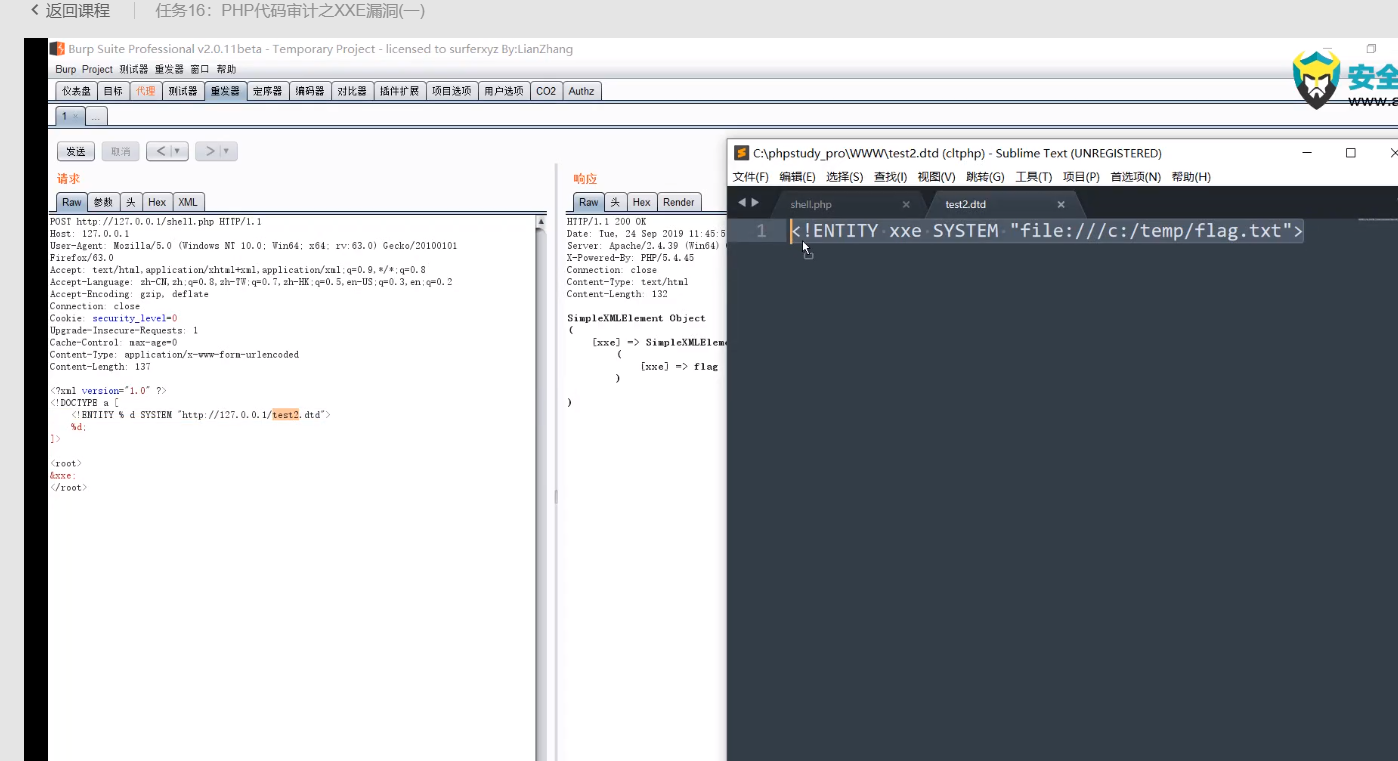Open the 帮助(H) menu in Sublime Text
This screenshot has width=1398, height=761.
coord(1191,177)
